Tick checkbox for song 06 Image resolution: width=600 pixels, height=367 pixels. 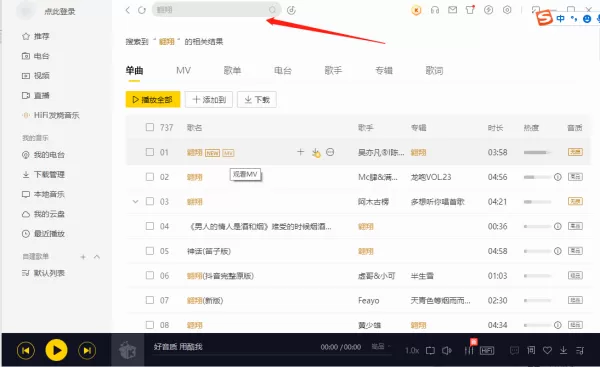point(150,276)
